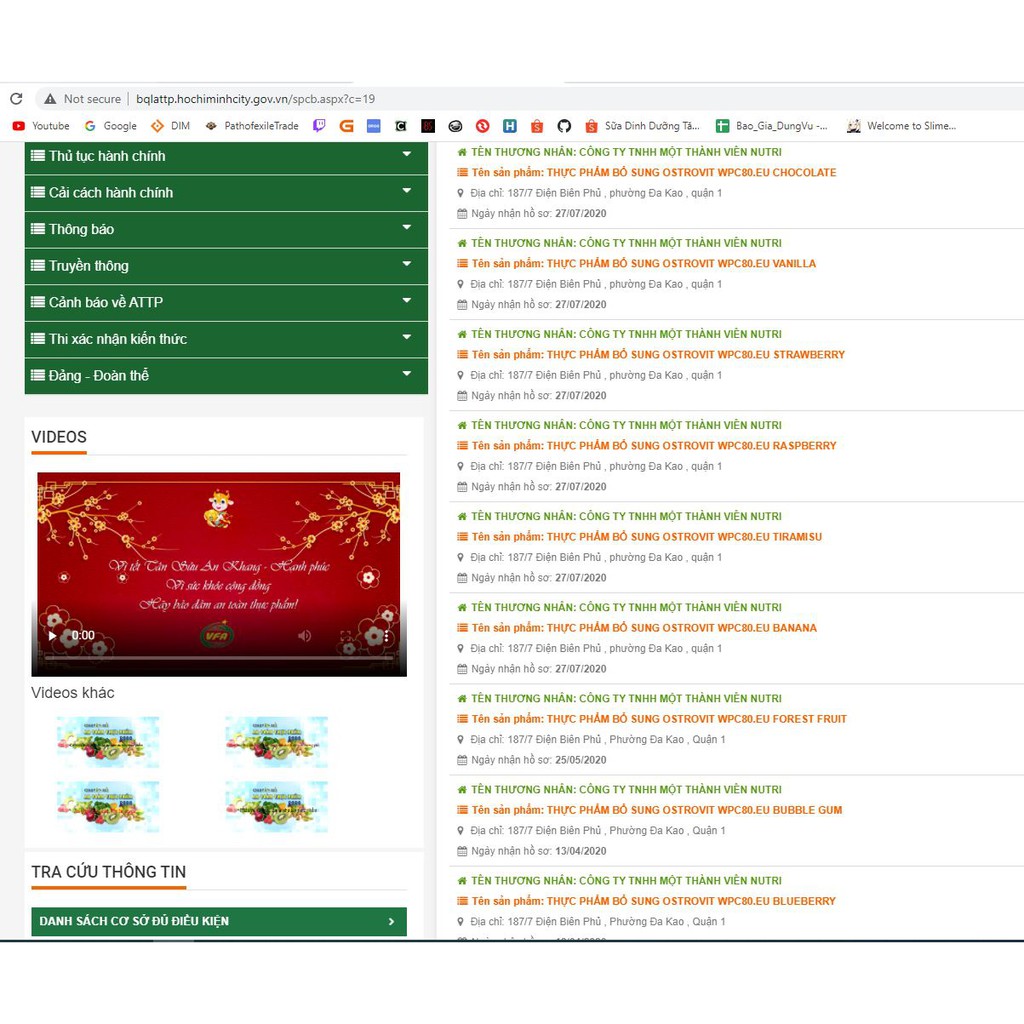Expand the Cảnh báo về ATTP arrow
This screenshot has height=1024, width=1024.
coord(407,300)
